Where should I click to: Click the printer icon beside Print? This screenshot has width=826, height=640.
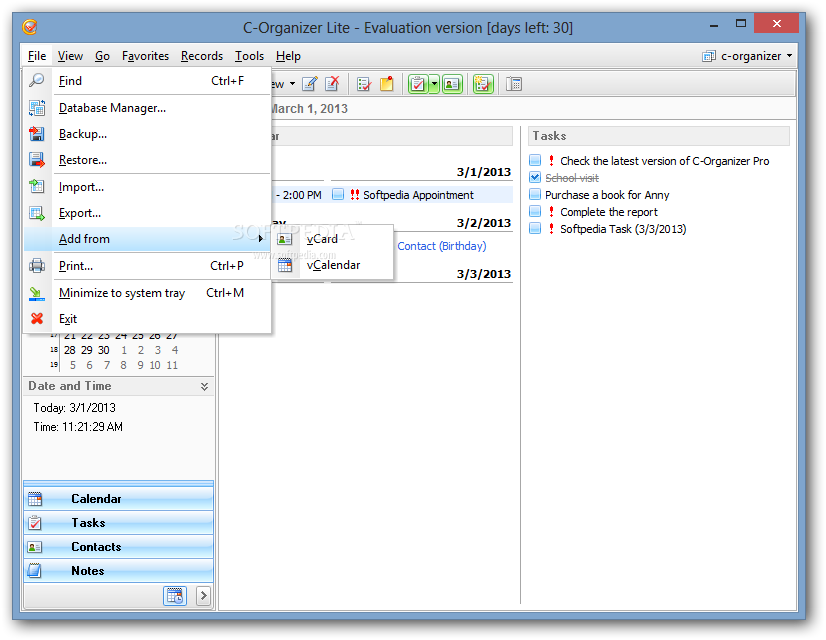click(36, 265)
